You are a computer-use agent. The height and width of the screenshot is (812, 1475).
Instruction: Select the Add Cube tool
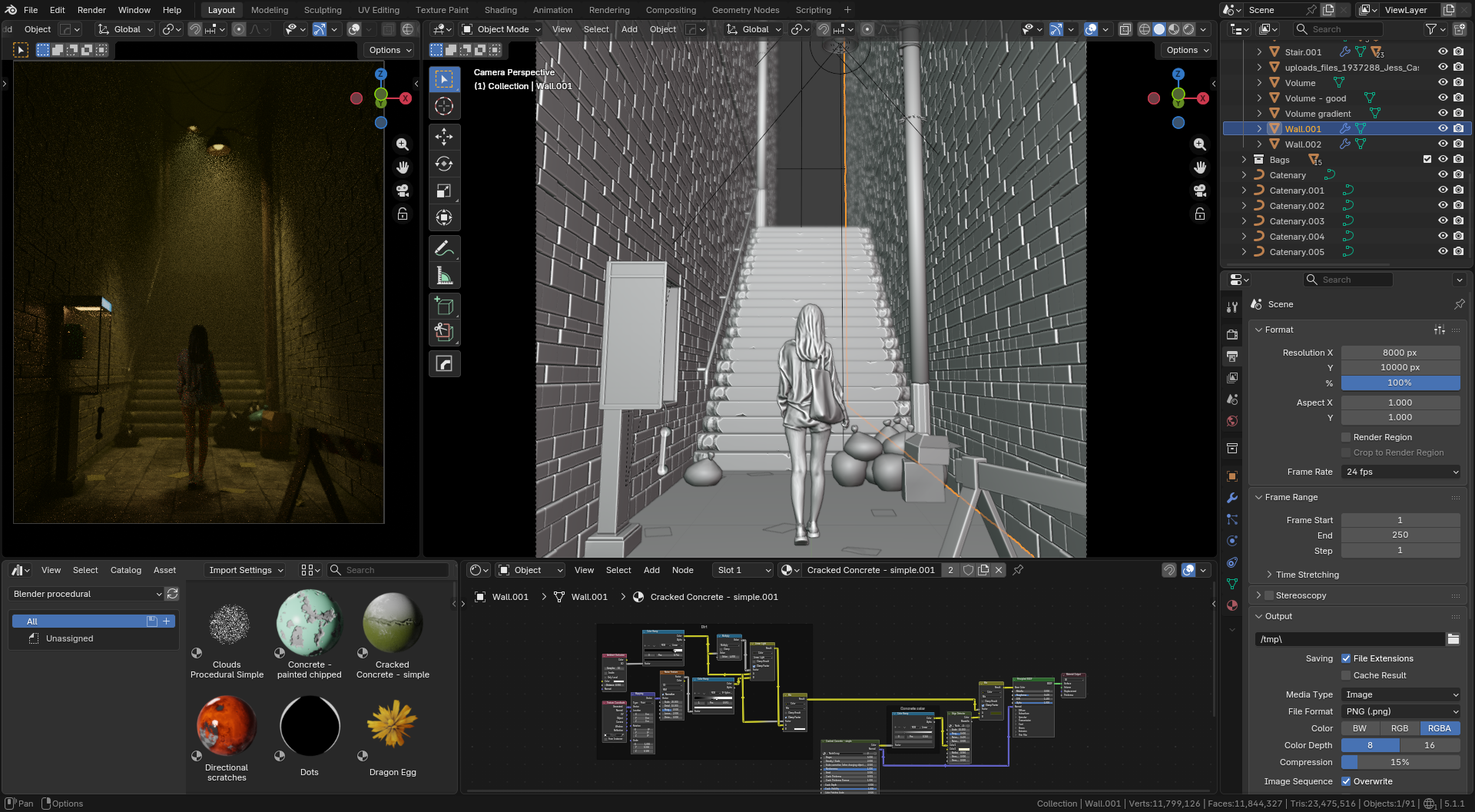tap(444, 306)
